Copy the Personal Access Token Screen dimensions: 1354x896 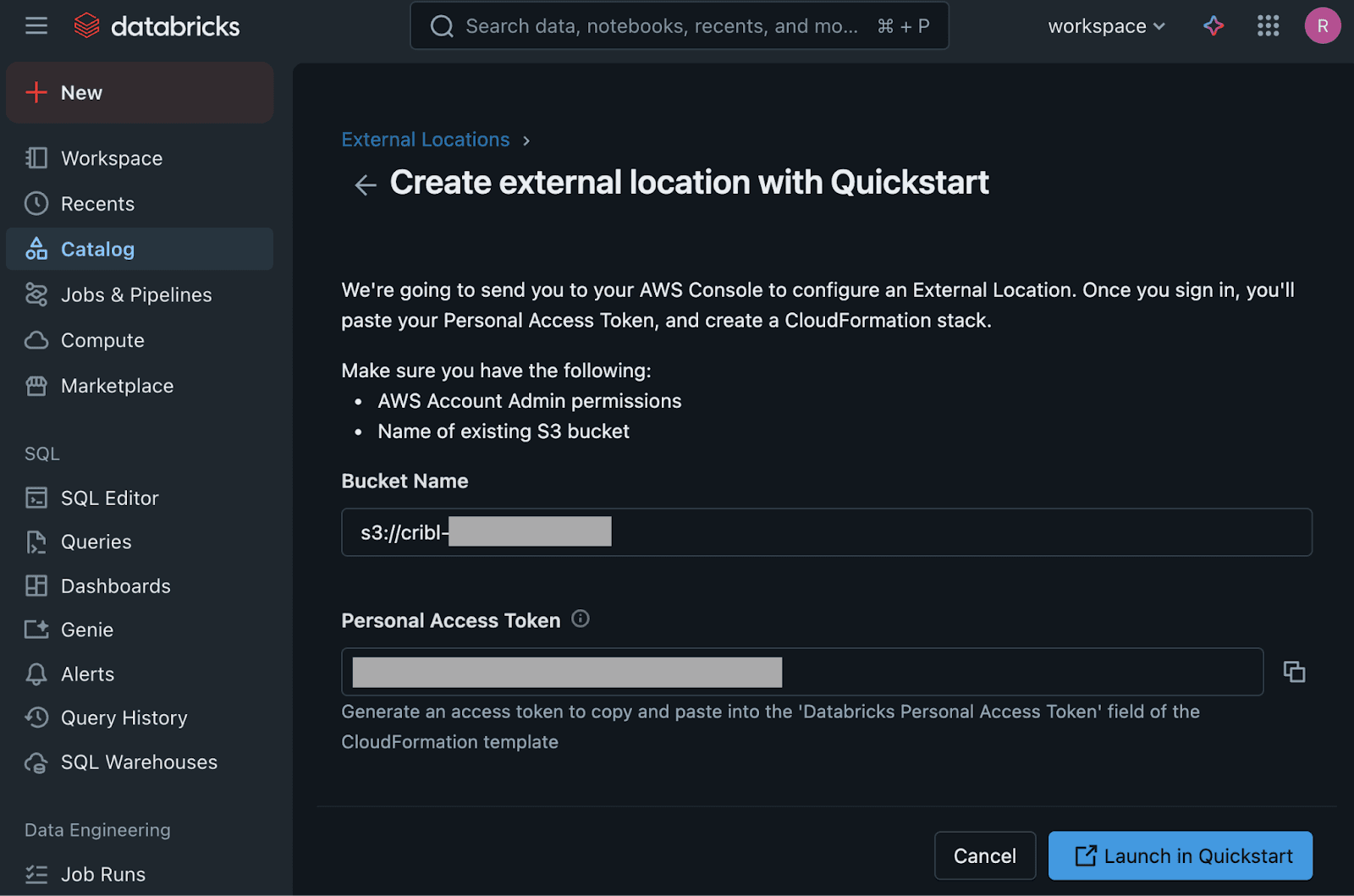click(1294, 672)
